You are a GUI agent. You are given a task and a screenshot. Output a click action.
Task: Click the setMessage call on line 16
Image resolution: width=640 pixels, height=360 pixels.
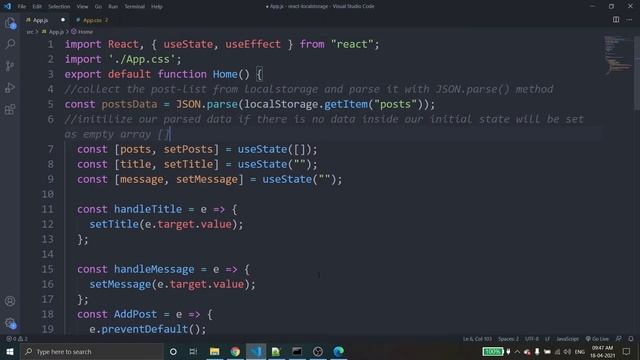pos(120,284)
